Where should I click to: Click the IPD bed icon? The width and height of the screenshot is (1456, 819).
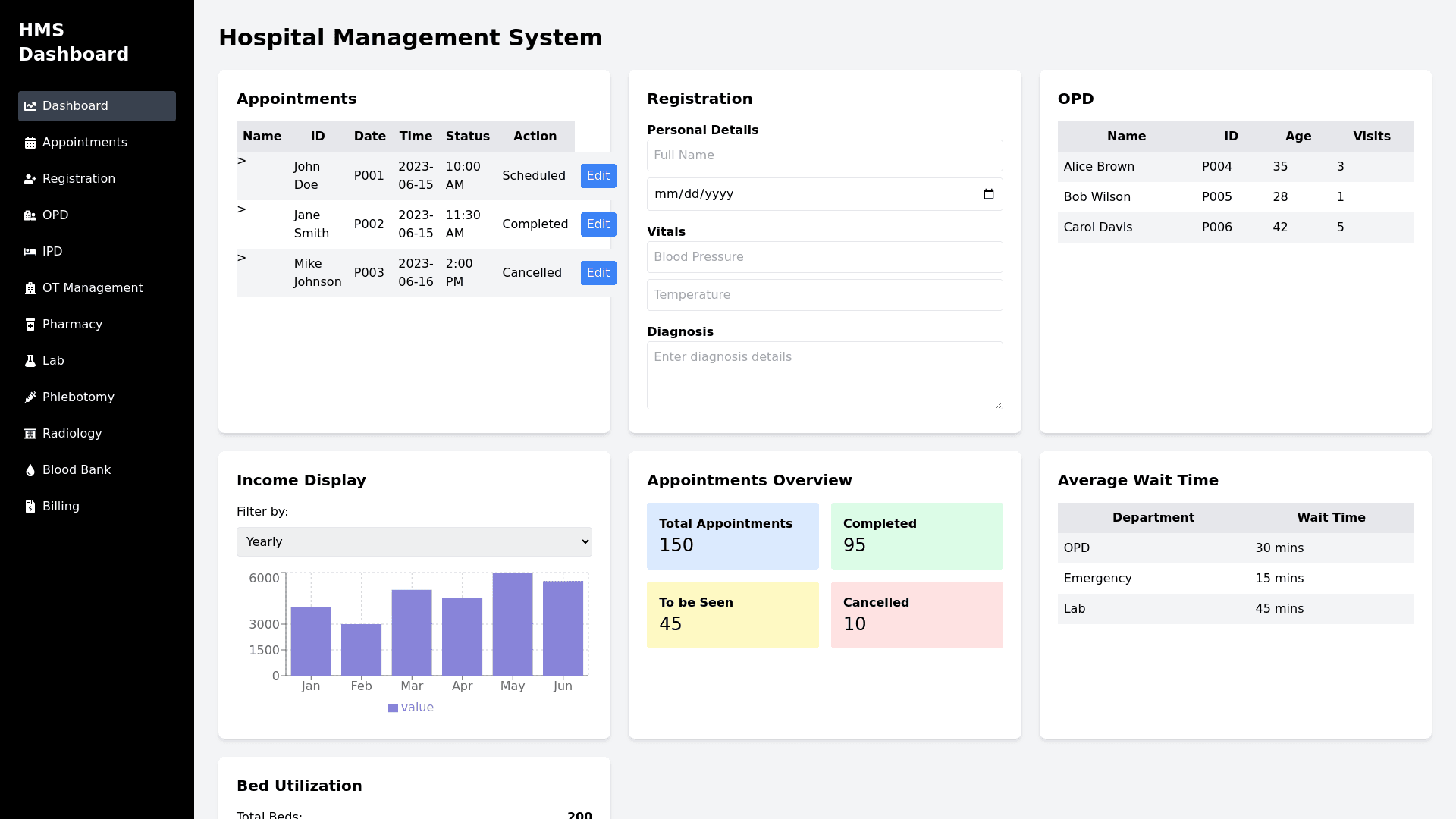[x=30, y=252]
